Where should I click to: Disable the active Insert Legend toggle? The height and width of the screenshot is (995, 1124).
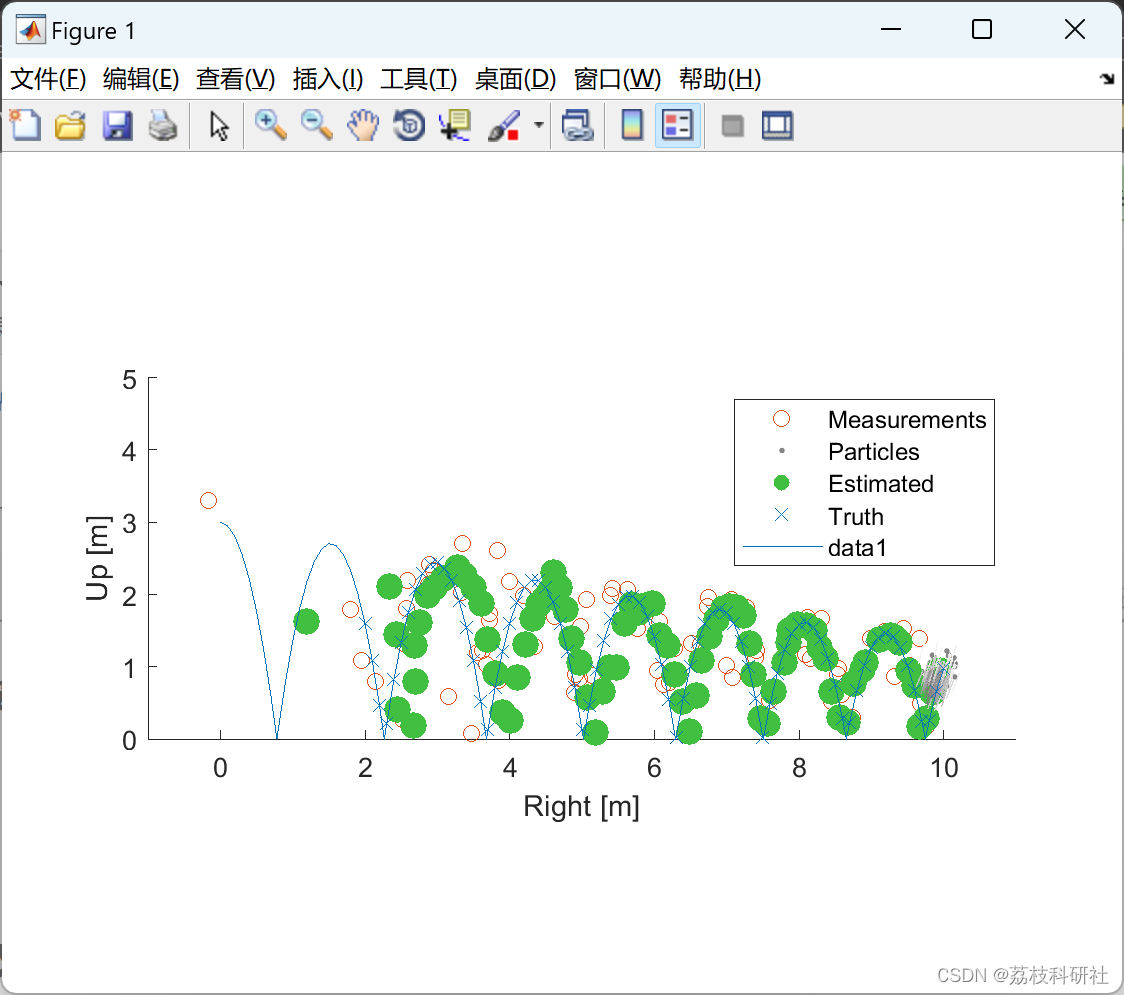(x=677, y=125)
